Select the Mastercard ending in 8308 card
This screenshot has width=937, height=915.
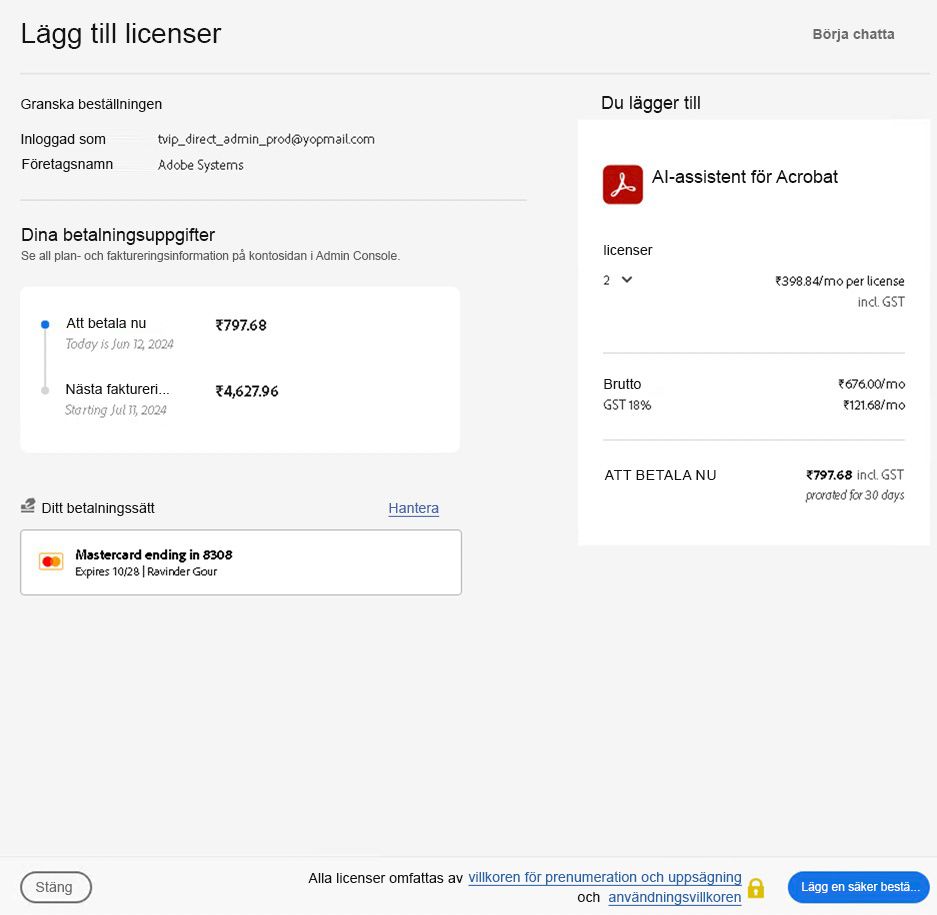point(240,561)
